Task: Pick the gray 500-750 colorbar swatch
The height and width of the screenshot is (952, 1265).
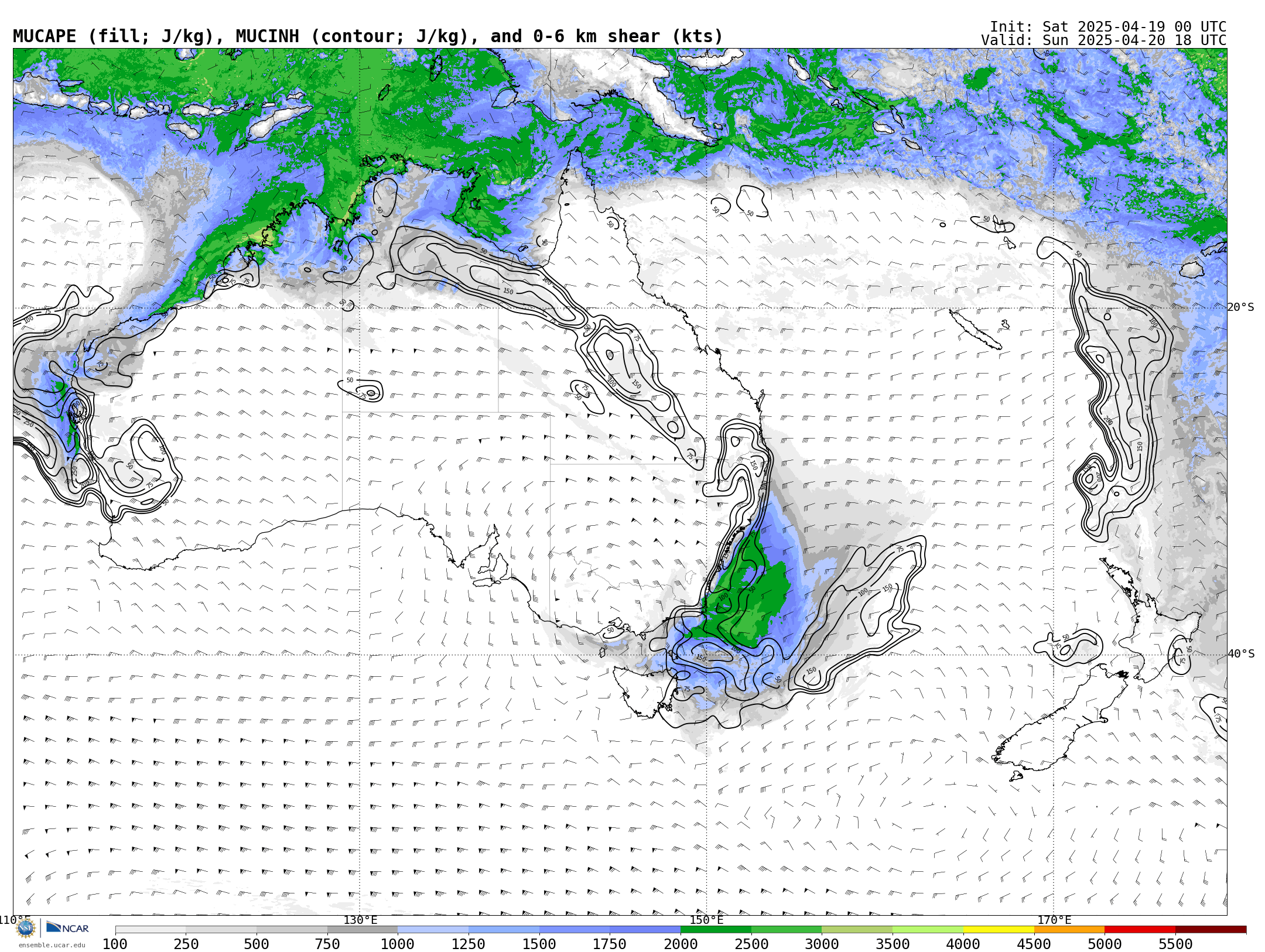Action: 292,930
